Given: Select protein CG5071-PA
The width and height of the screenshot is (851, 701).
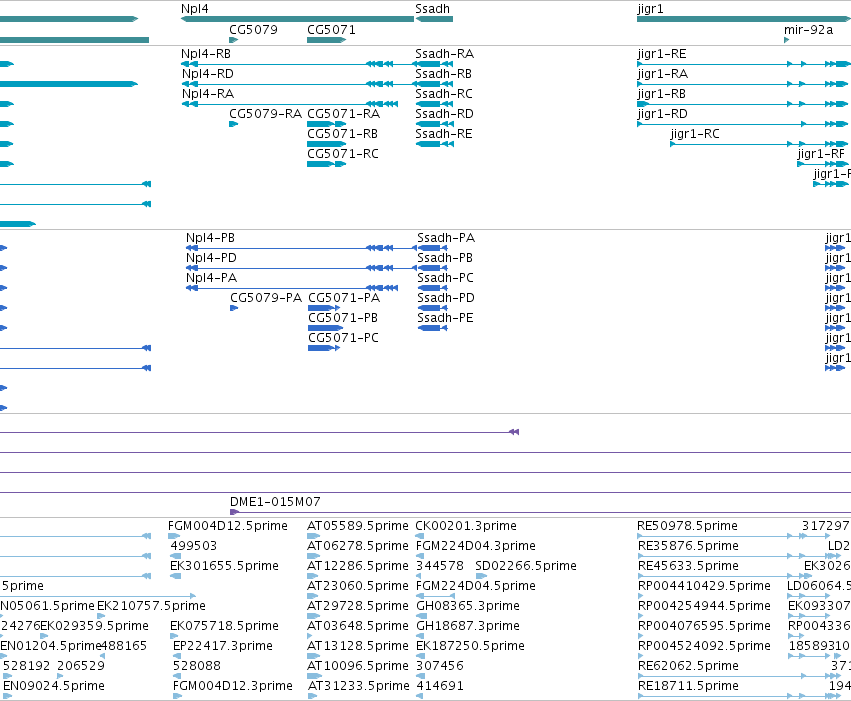Looking at the screenshot, I should [344, 298].
